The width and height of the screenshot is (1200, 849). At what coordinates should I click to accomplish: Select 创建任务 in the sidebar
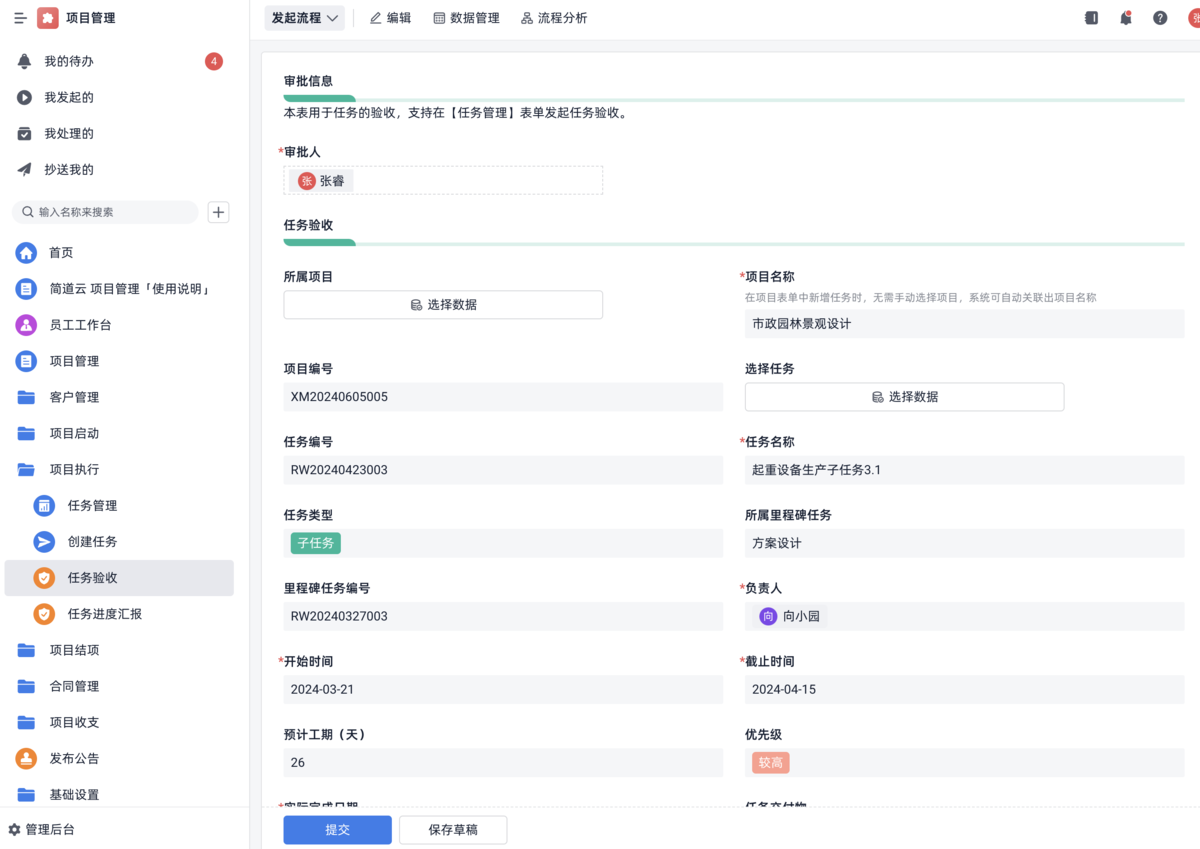click(90, 541)
